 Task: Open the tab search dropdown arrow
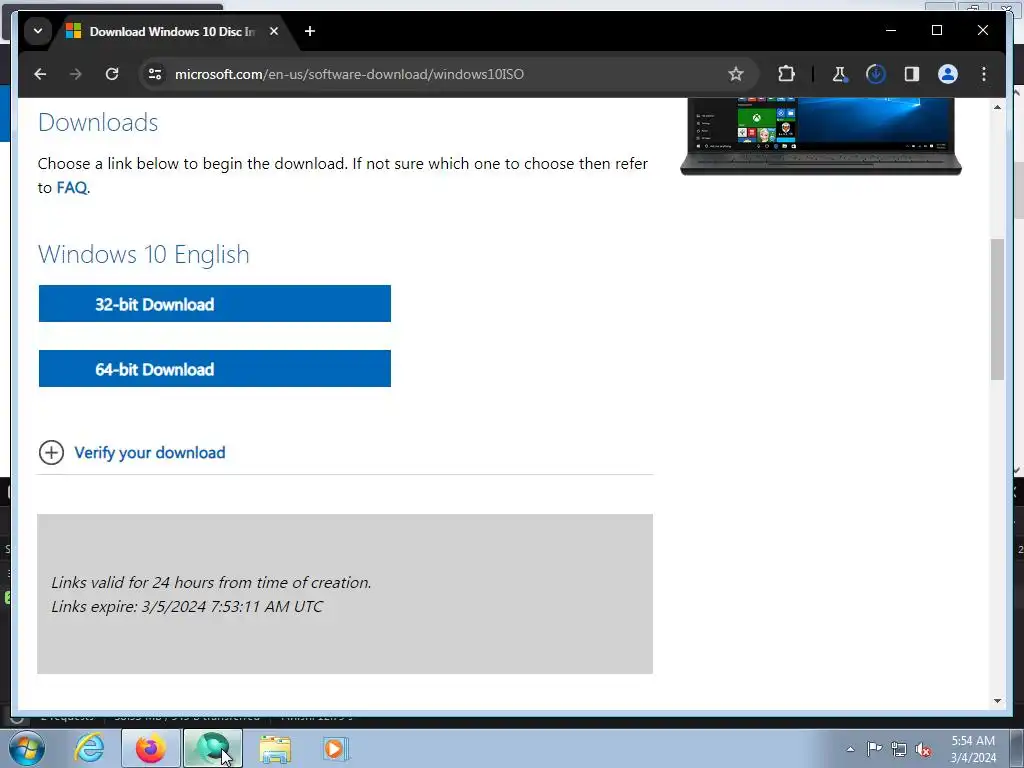(38, 31)
